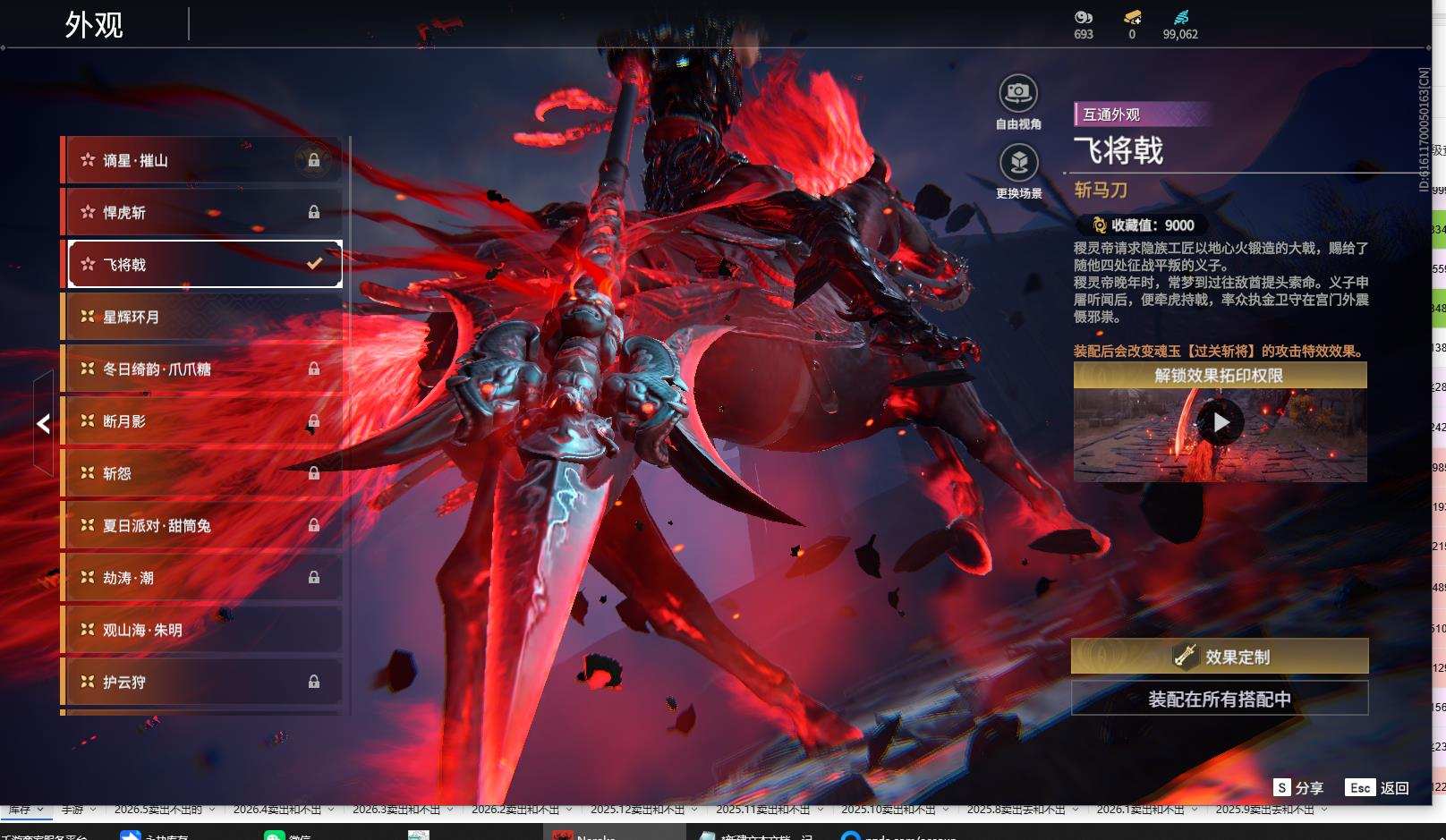
Task: Click the swirl icon beside 收藏值
Action: tap(1100, 225)
